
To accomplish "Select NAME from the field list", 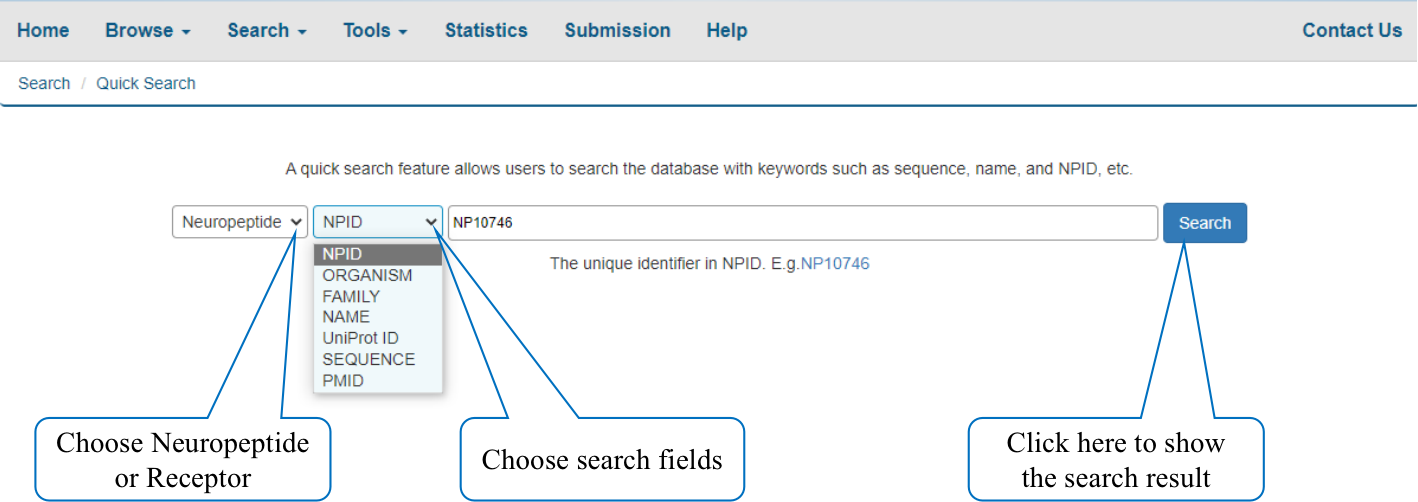I will tap(346, 317).
